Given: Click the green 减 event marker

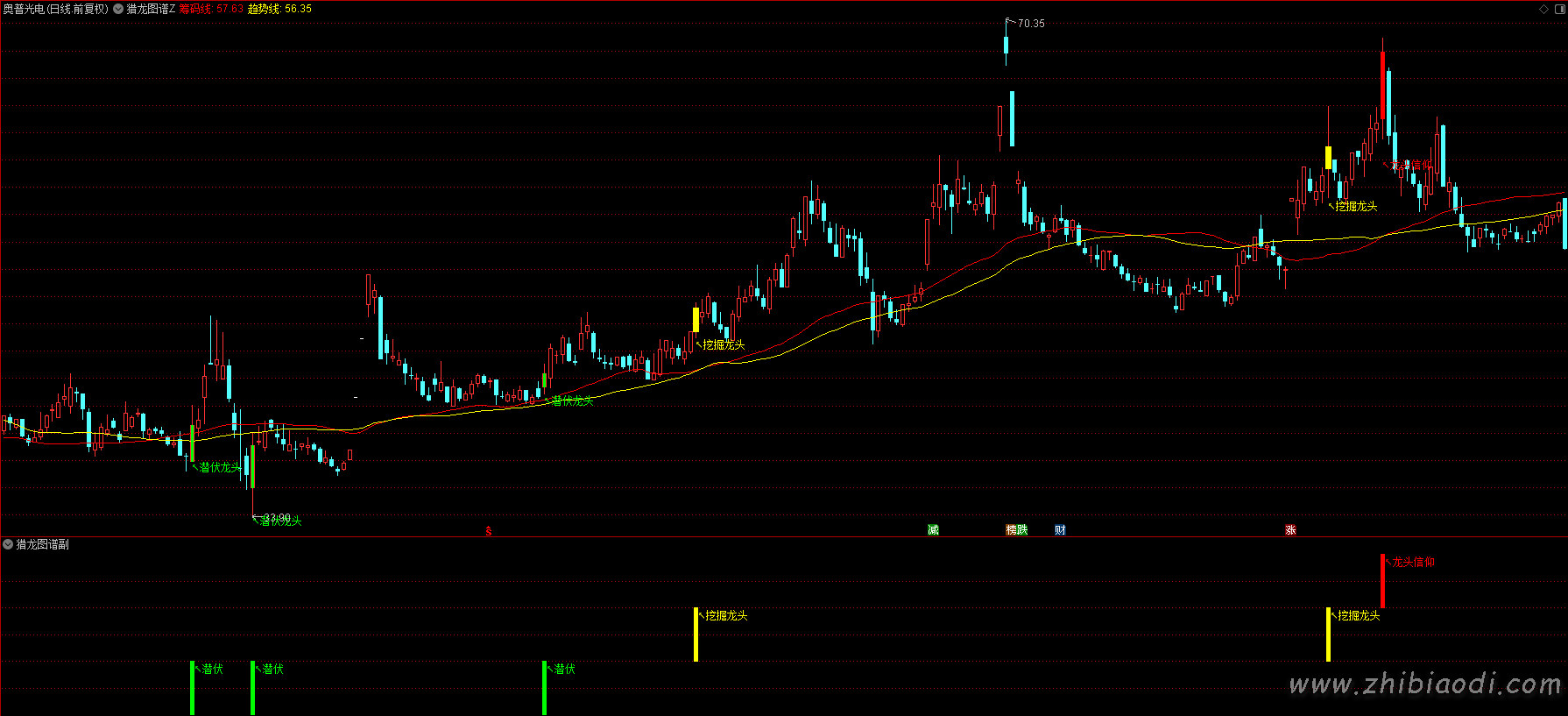Looking at the screenshot, I should pos(933,530).
